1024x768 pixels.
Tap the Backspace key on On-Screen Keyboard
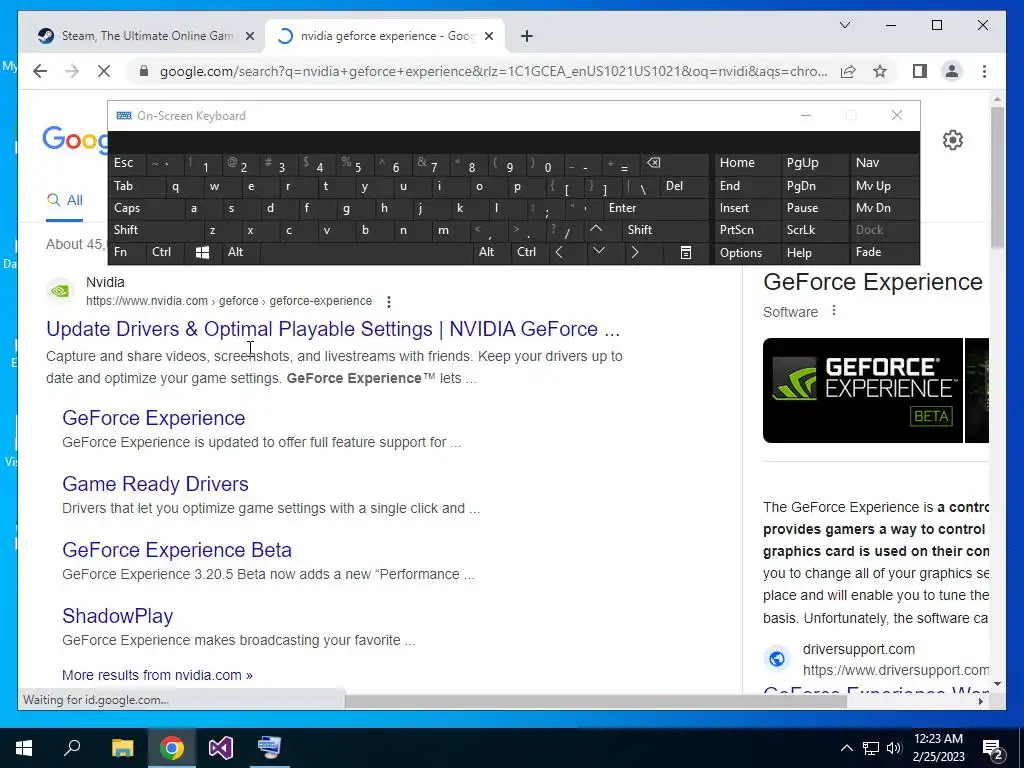click(x=675, y=164)
